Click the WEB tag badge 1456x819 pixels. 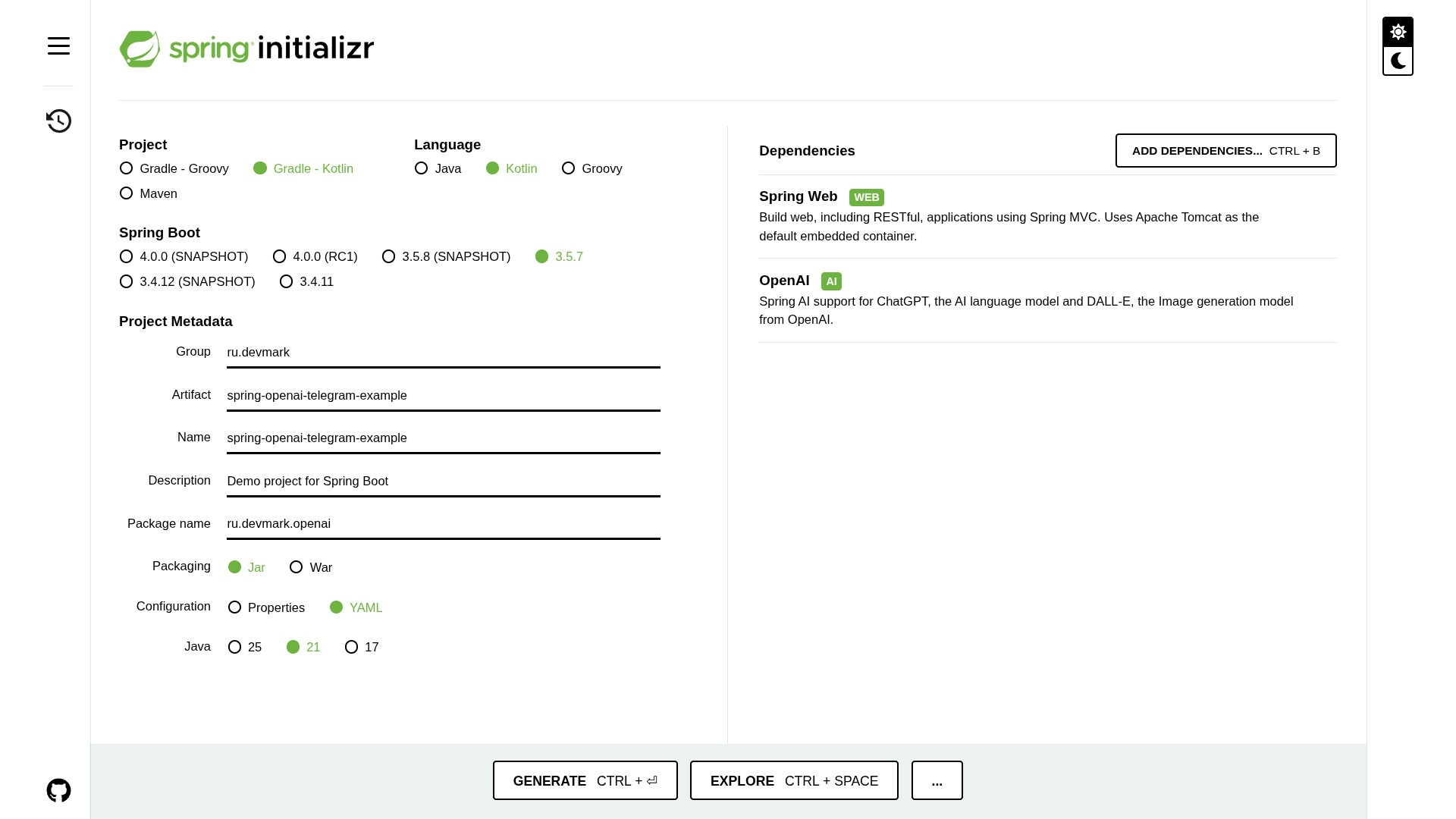[866, 197]
